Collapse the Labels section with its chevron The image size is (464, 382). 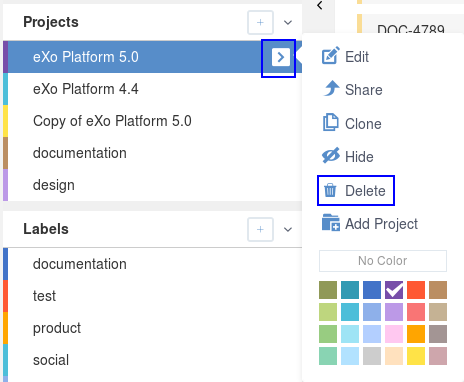(x=288, y=229)
